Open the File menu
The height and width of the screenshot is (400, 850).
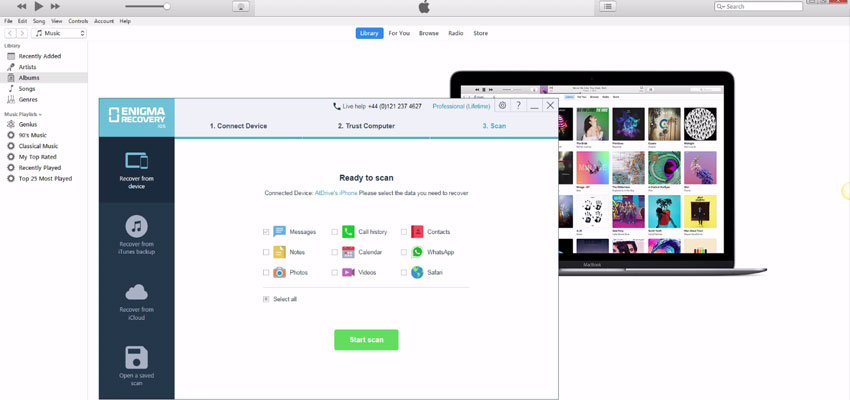8,21
